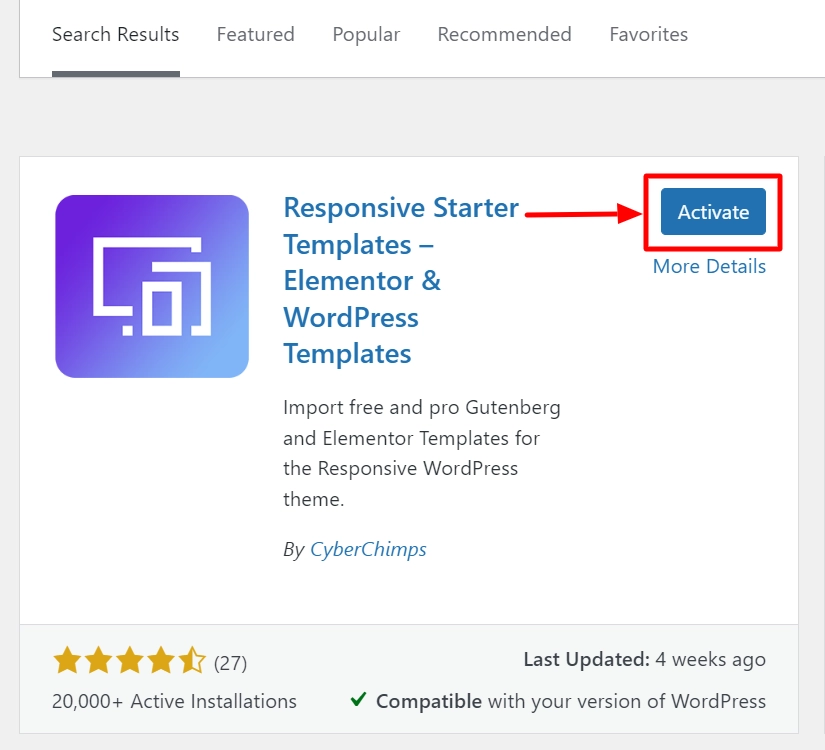Open the More Details link
825x750 pixels.
(709, 266)
